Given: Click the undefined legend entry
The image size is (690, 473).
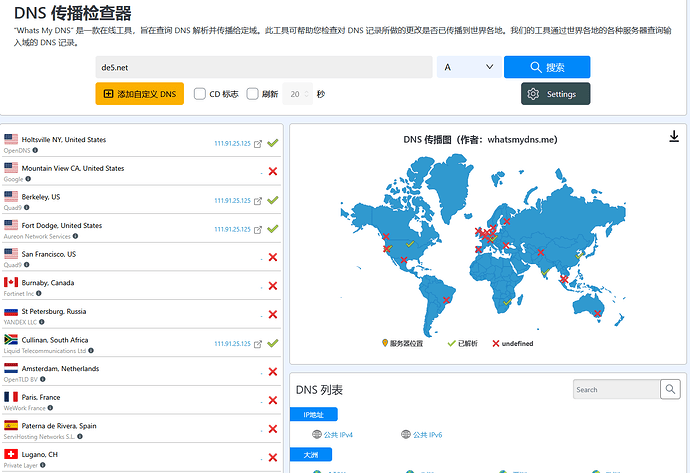Looking at the screenshot, I should pyautogui.click(x=513, y=343).
